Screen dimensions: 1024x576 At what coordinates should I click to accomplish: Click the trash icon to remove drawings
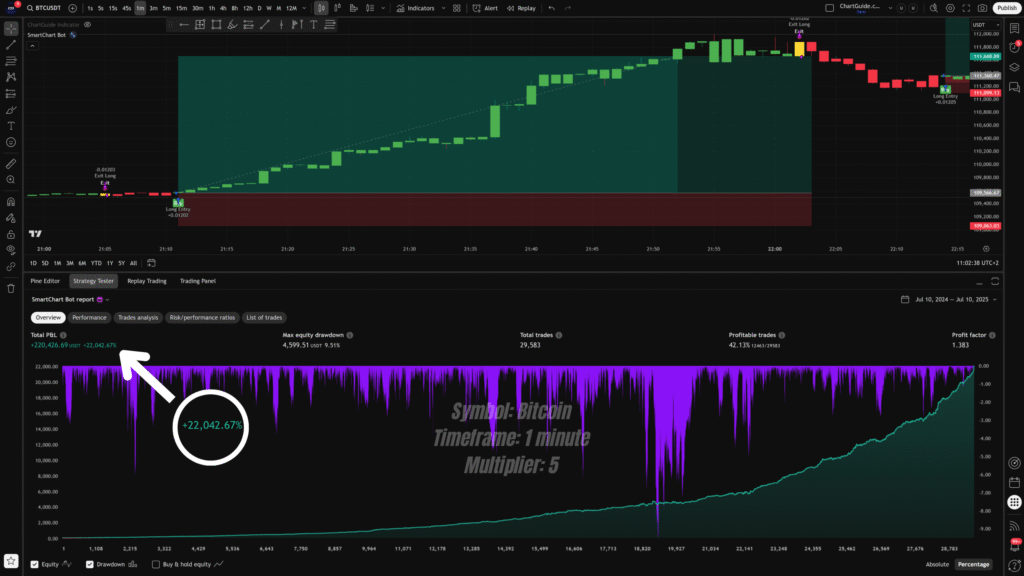click(11, 288)
